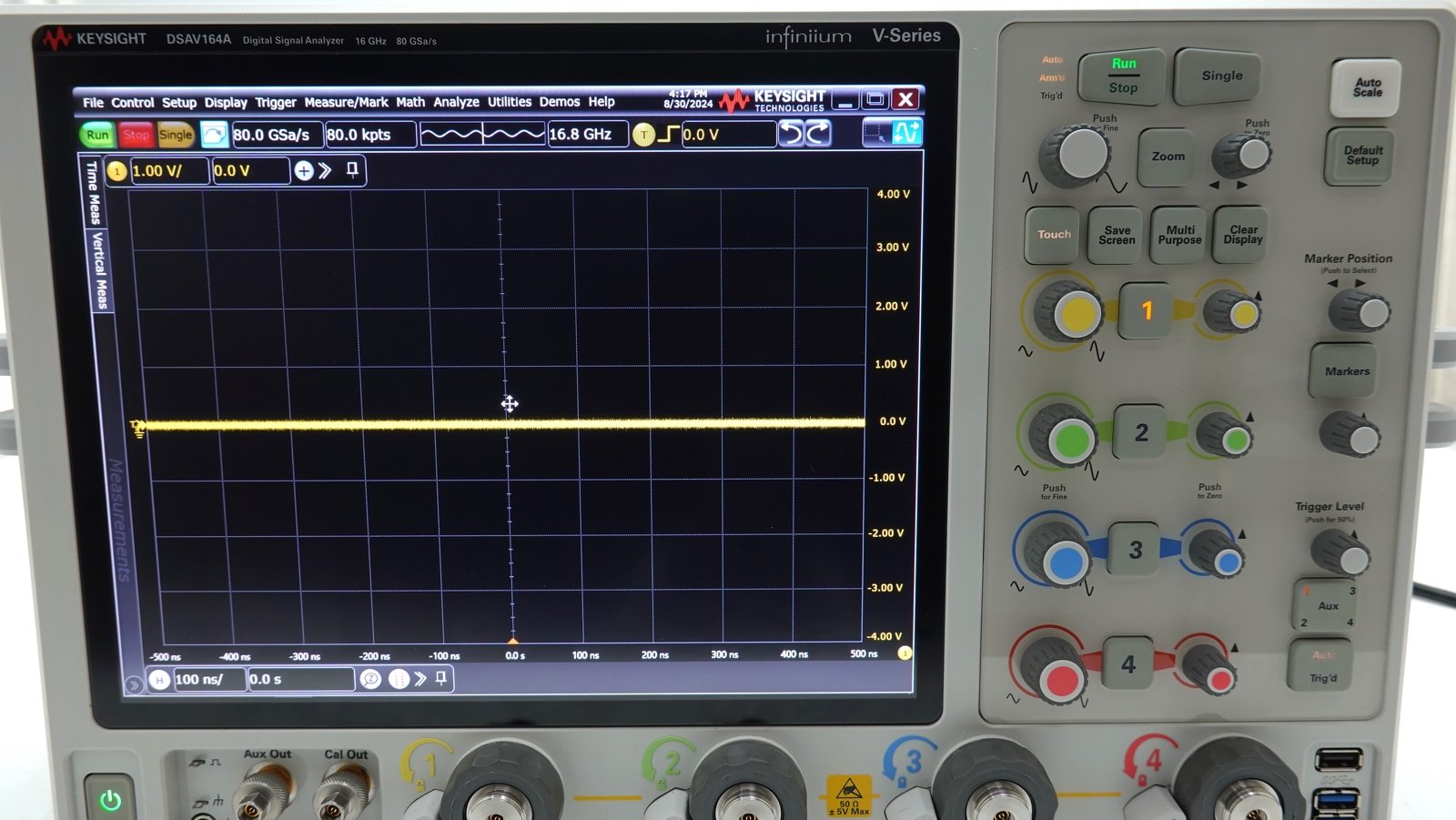Viewport: 1456px width, 820px height.
Task: Click the horizontal position 0.0 s field
Action: click(300, 679)
